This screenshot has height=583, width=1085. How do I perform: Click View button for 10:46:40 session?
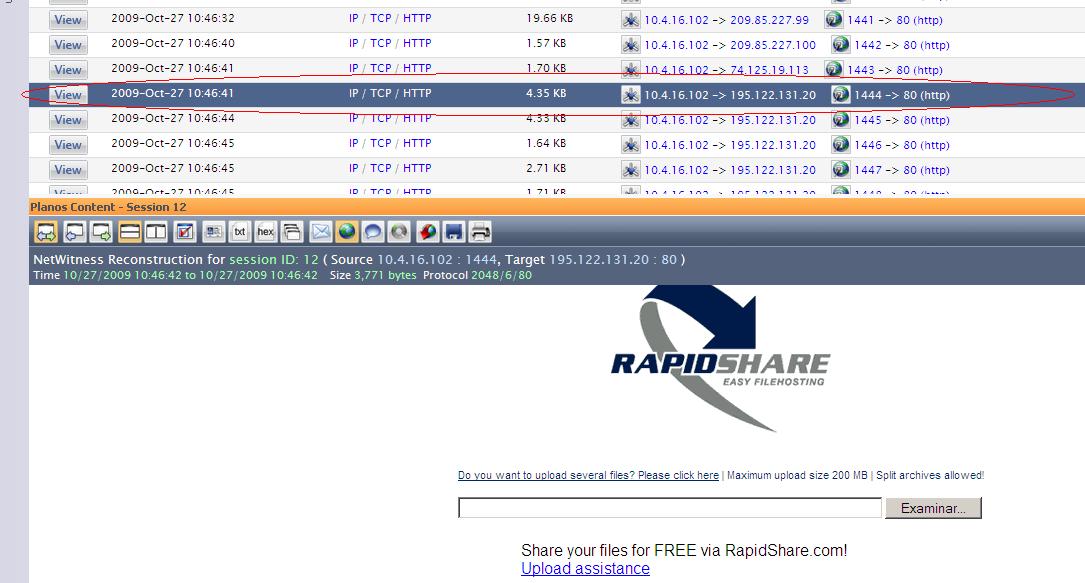(68, 44)
